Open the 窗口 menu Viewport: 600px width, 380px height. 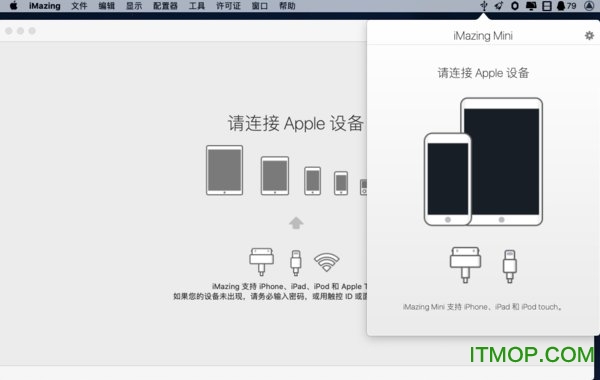[260, 6]
